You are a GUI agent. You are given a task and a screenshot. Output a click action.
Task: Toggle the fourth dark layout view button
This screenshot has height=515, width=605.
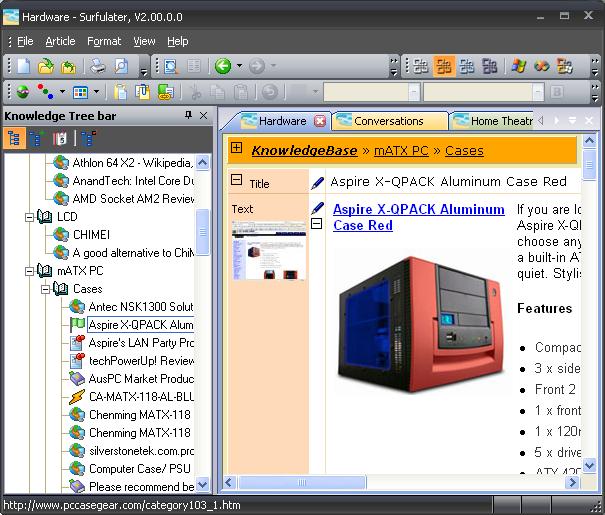click(x=490, y=66)
